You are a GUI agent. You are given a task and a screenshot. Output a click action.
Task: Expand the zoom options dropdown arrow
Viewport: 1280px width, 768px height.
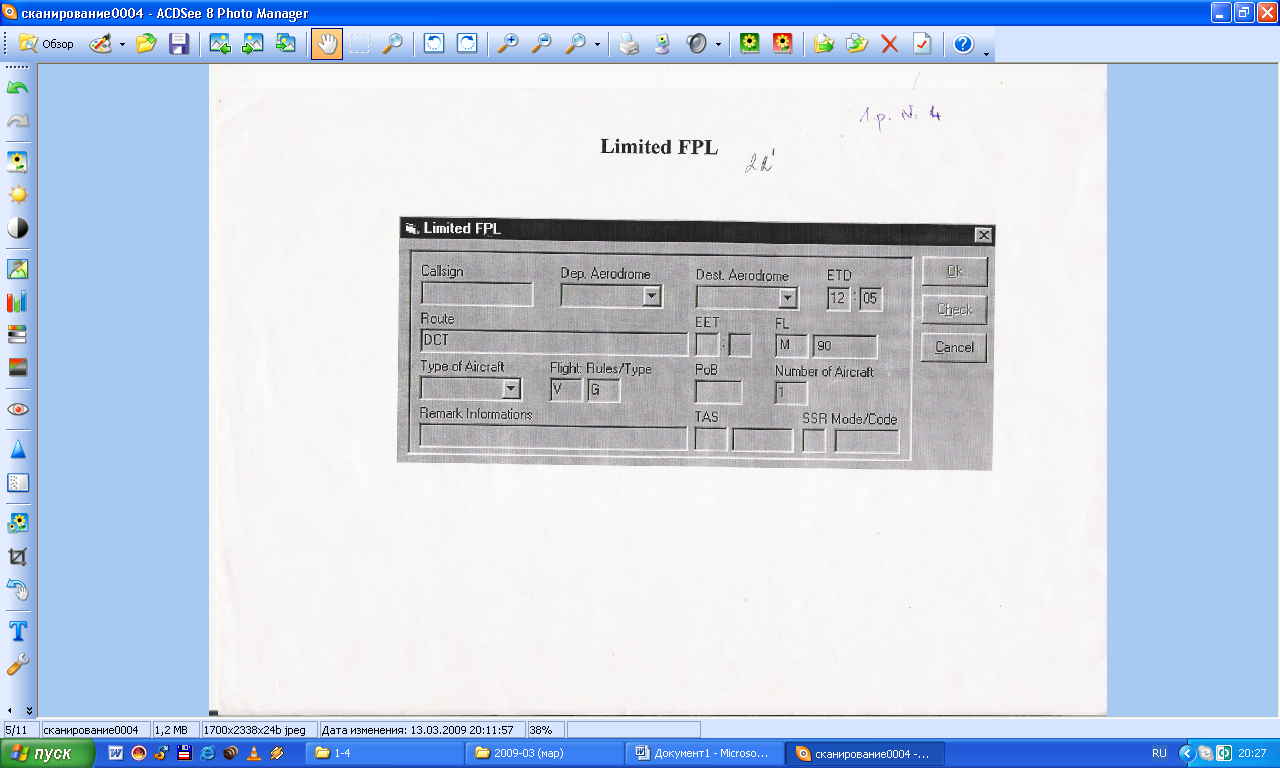(597, 44)
